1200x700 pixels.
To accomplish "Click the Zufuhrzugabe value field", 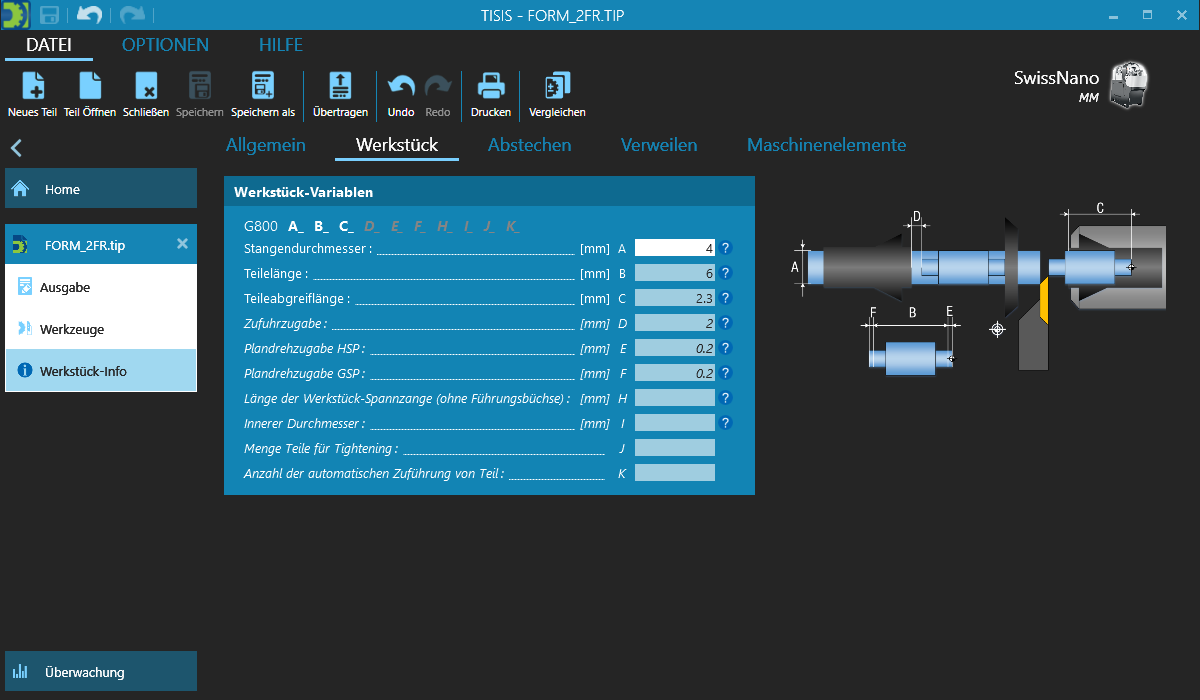I will (x=675, y=323).
